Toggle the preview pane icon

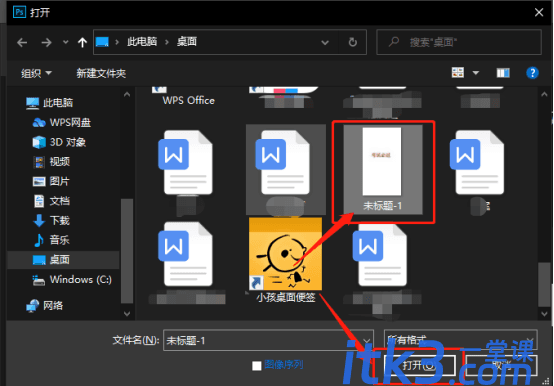[503, 73]
